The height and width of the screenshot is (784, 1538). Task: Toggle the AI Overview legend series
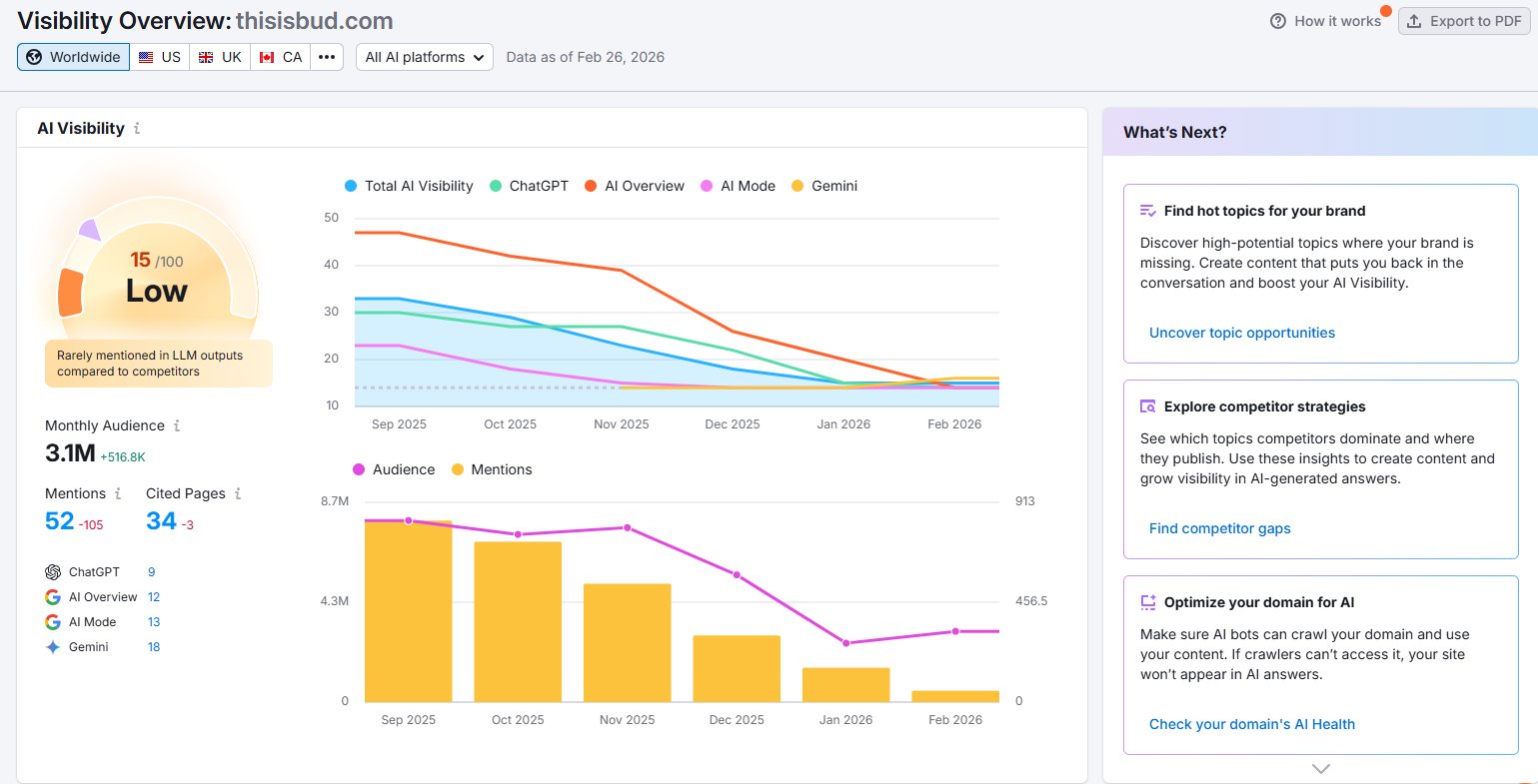click(635, 186)
